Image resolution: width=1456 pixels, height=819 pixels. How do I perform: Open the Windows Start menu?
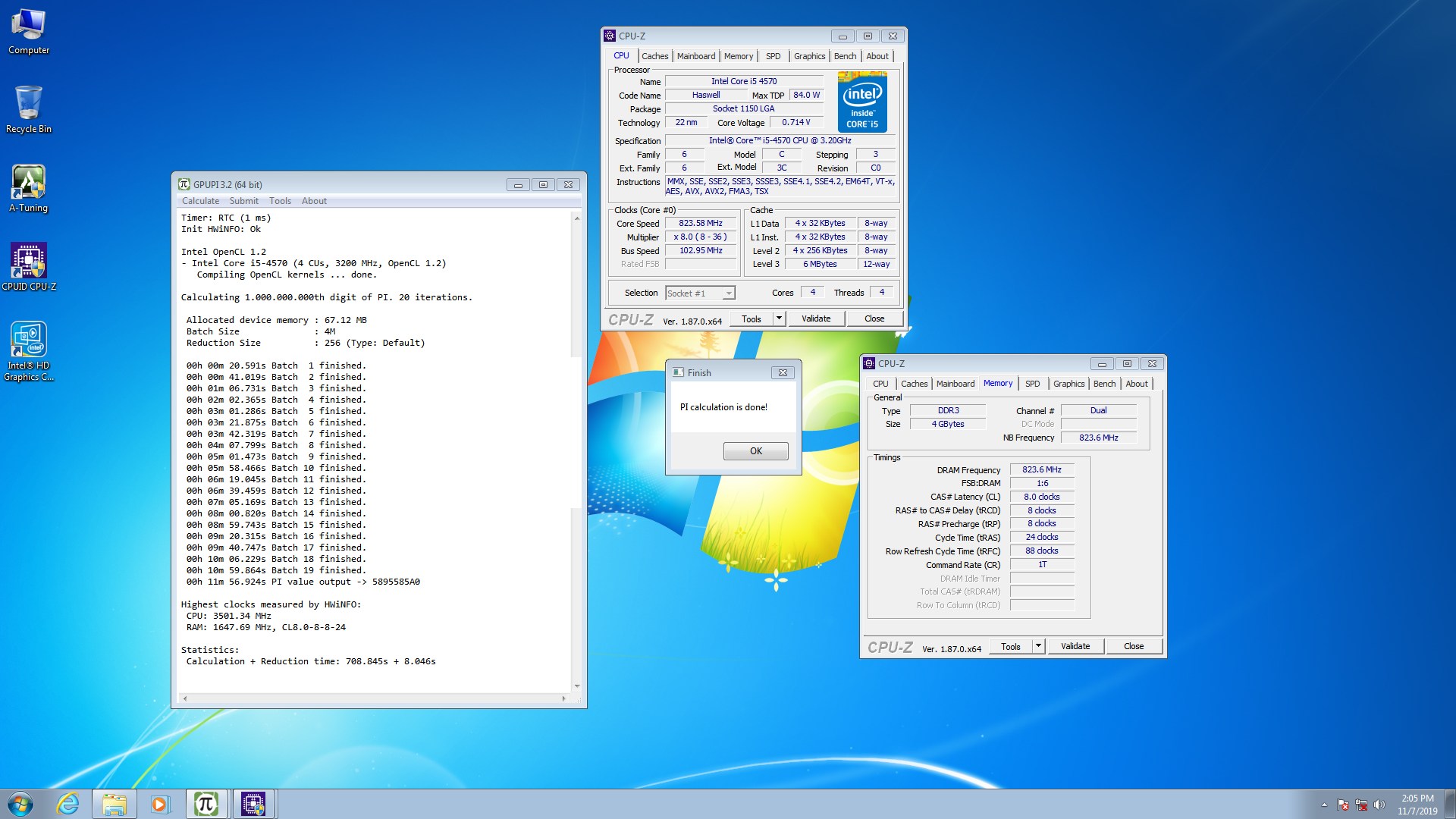tap(20, 804)
